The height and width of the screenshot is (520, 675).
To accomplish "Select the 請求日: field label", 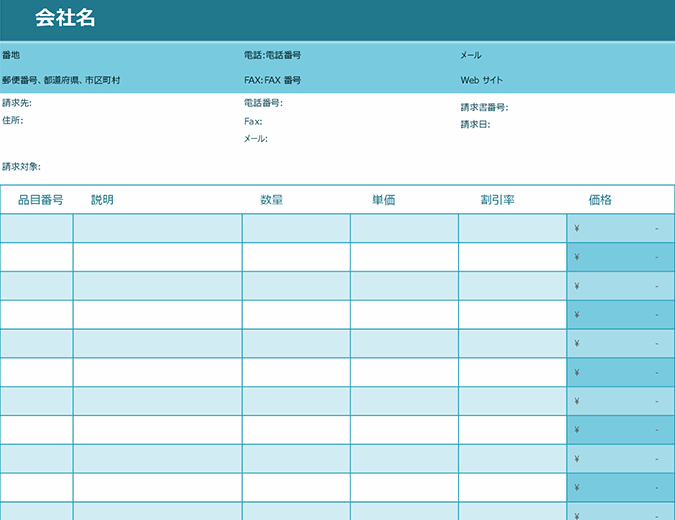I will 475,125.
